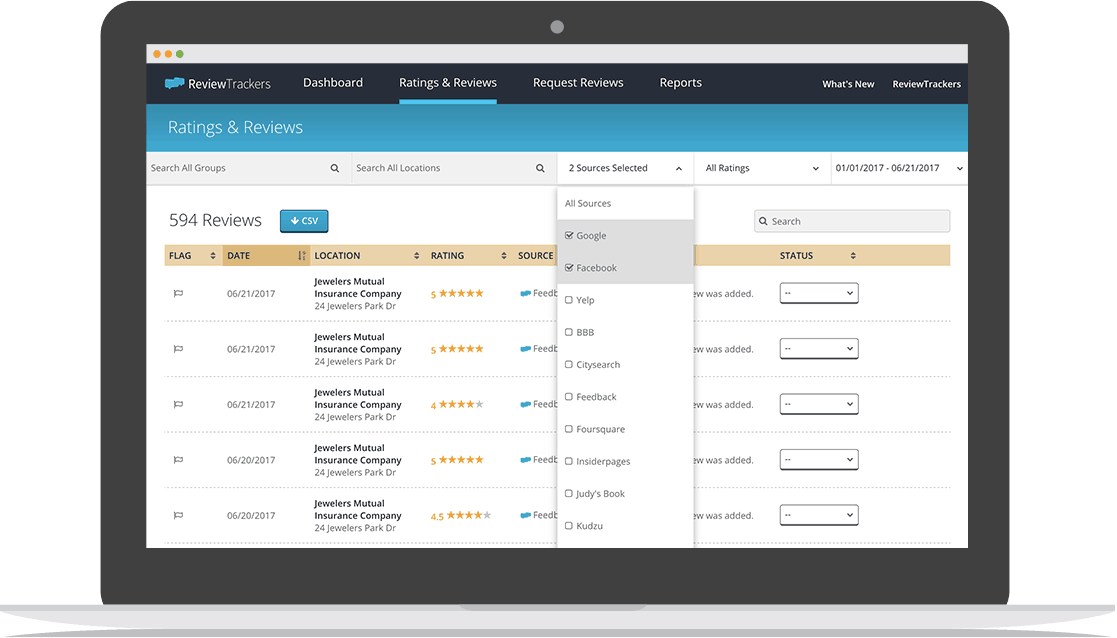Open status dropdown for 4-star review
Viewport: 1117px width, 638px height.
(819, 404)
